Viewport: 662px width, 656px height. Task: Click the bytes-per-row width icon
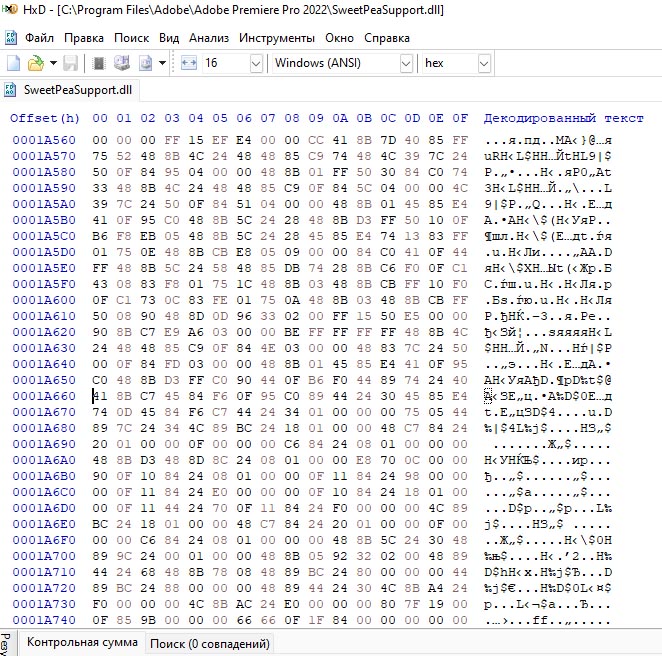(x=189, y=63)
